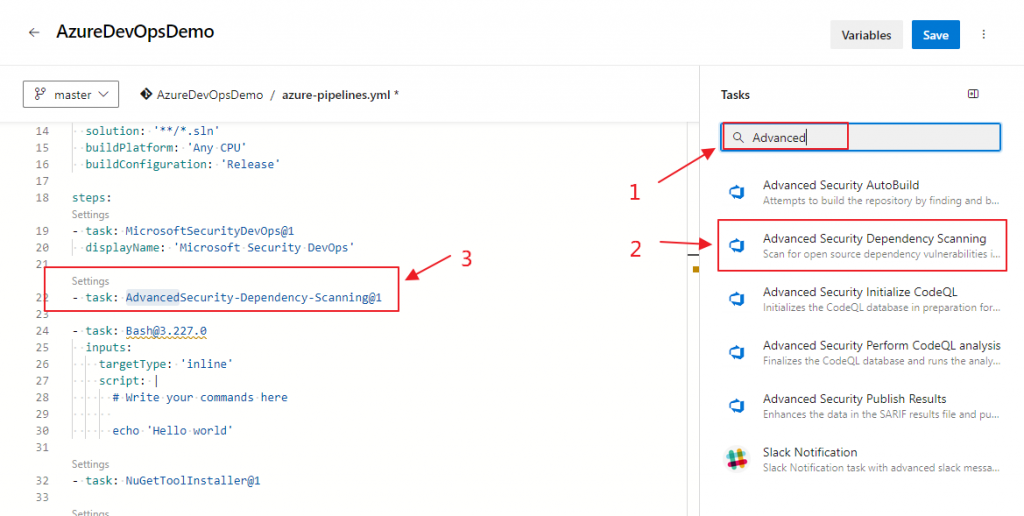
Task: Open the more options vertical ellipsis menu
Action: [984, 35]
